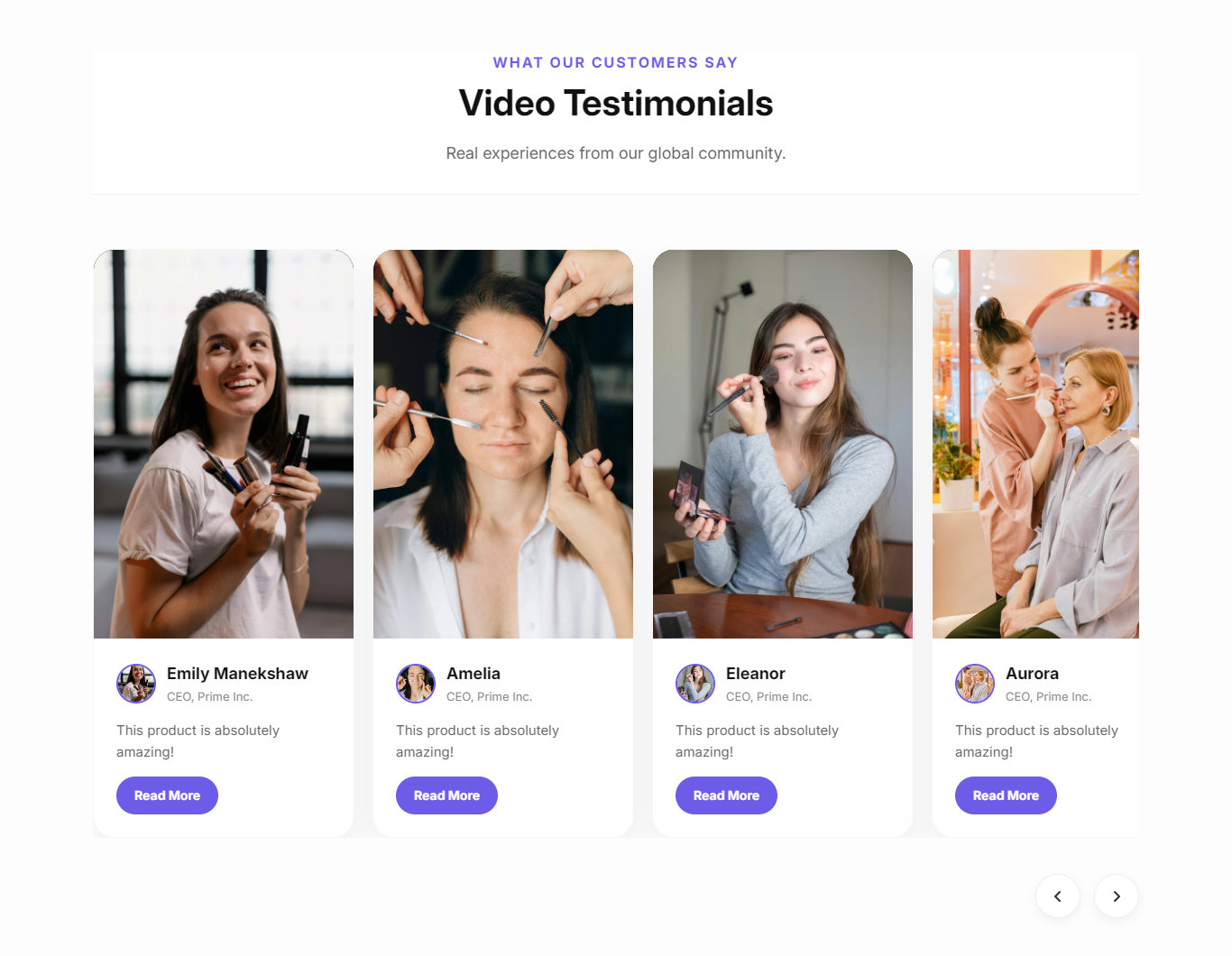Viewport: 1232px width, 956px height.
Task: Click Eleanor's avatar icon
Action: [x=695, y=684]
